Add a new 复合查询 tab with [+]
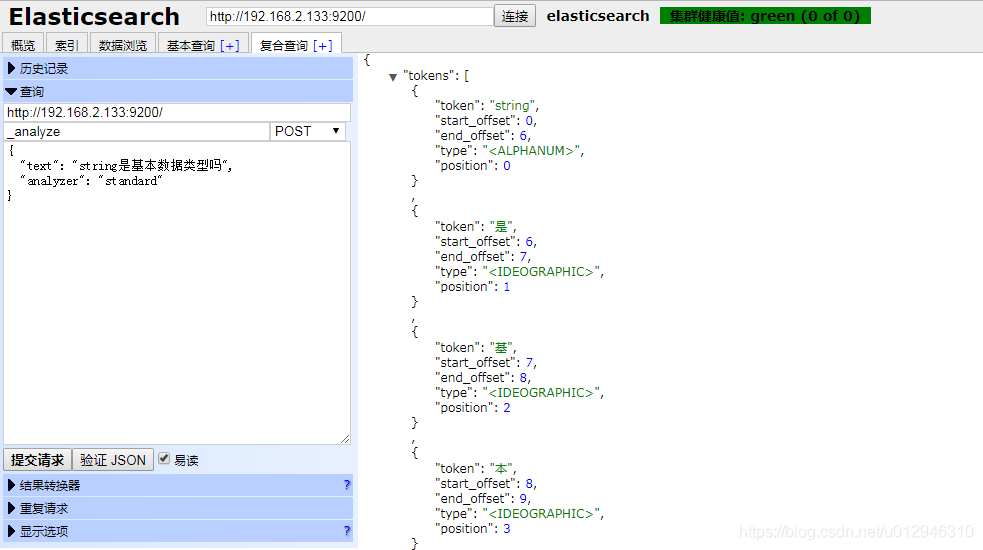This screenshot has height=550, width=983. pos(323,46)
